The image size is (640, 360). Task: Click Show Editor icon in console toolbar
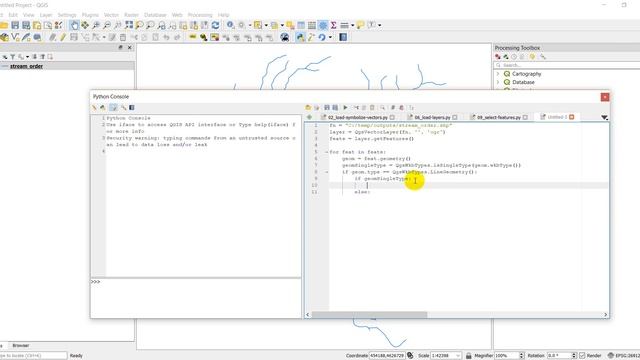(x=113, y=107)
